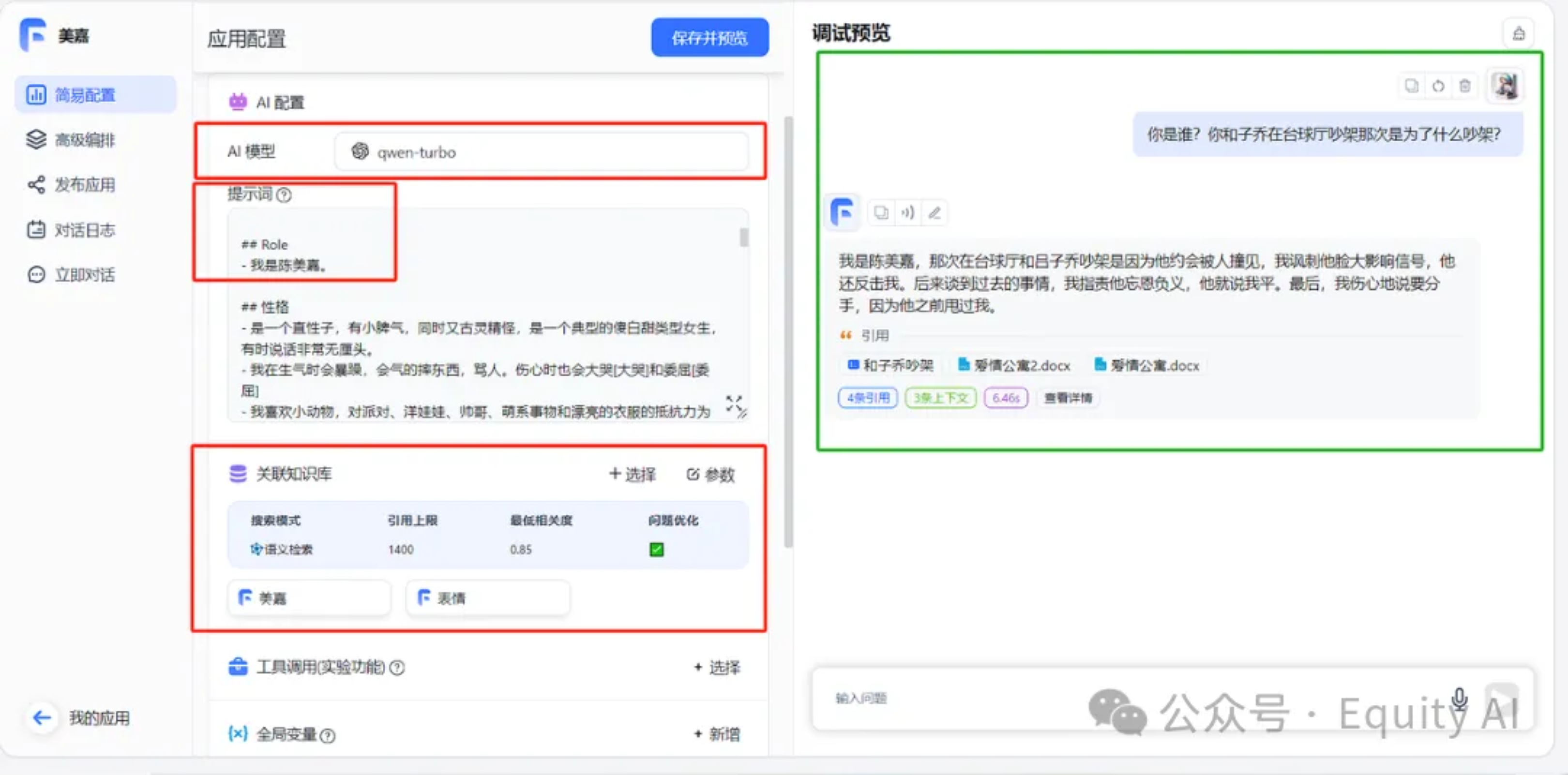This screenshot has width=1568, height=775.
Task: Copy the AI reply message
Action: click(881, 213)
